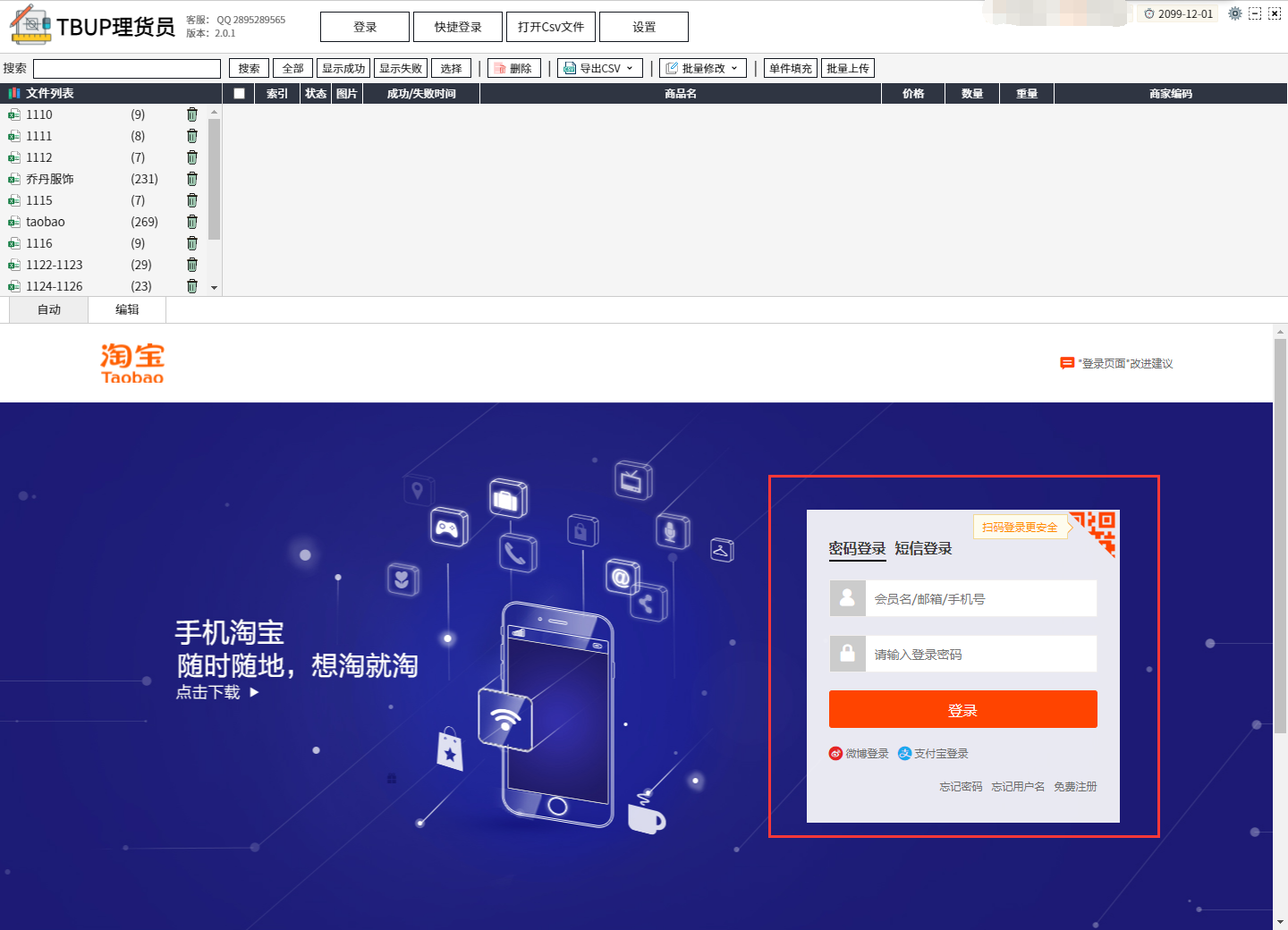Expand the 批量修改 dropdown menu
Screen dimensions: 1288x930
703,68
